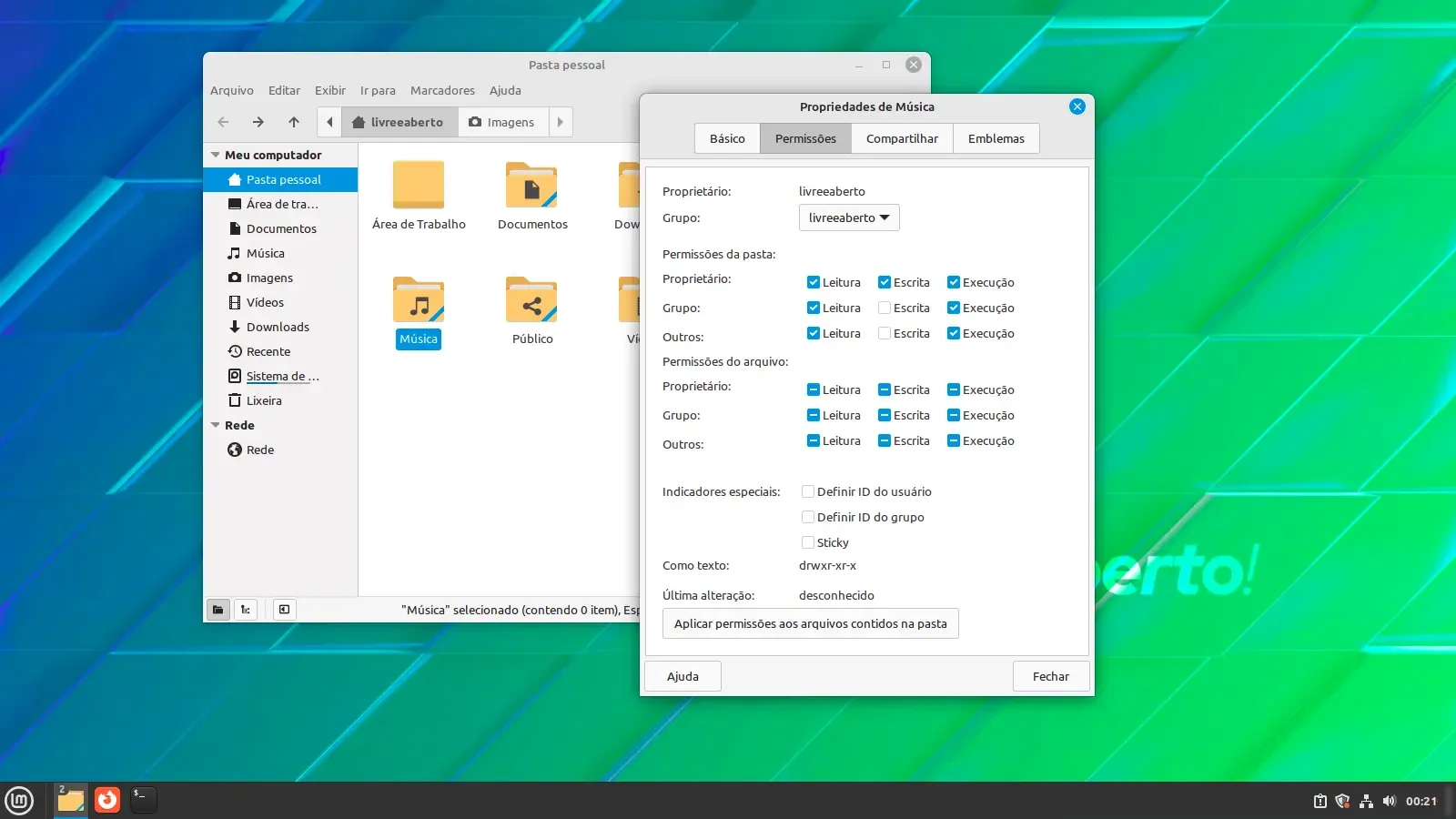Screen dimensions: 1456x819
Task: Enable folder Outros Escrita checkbox
Action: (885, 333)
